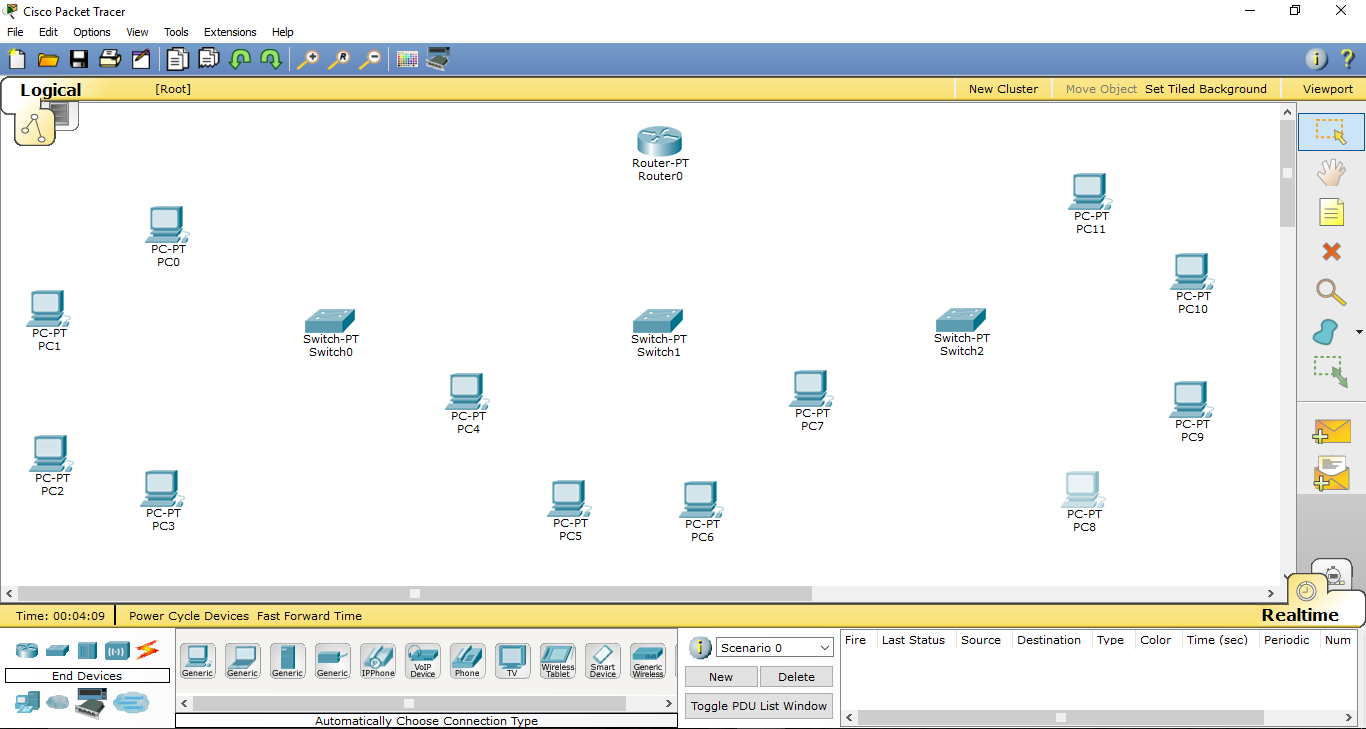Click the Paste icon in the toolbar

point(208,59)
